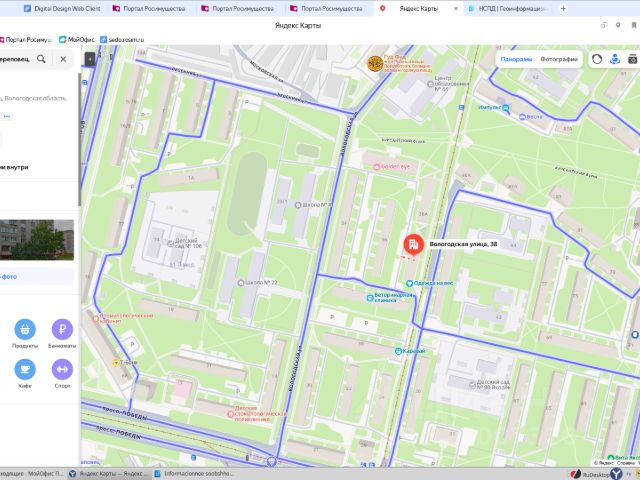Screen dimensions: 640x480
Task: Select the Кафе category icon
Action: (x=25, y=369)
